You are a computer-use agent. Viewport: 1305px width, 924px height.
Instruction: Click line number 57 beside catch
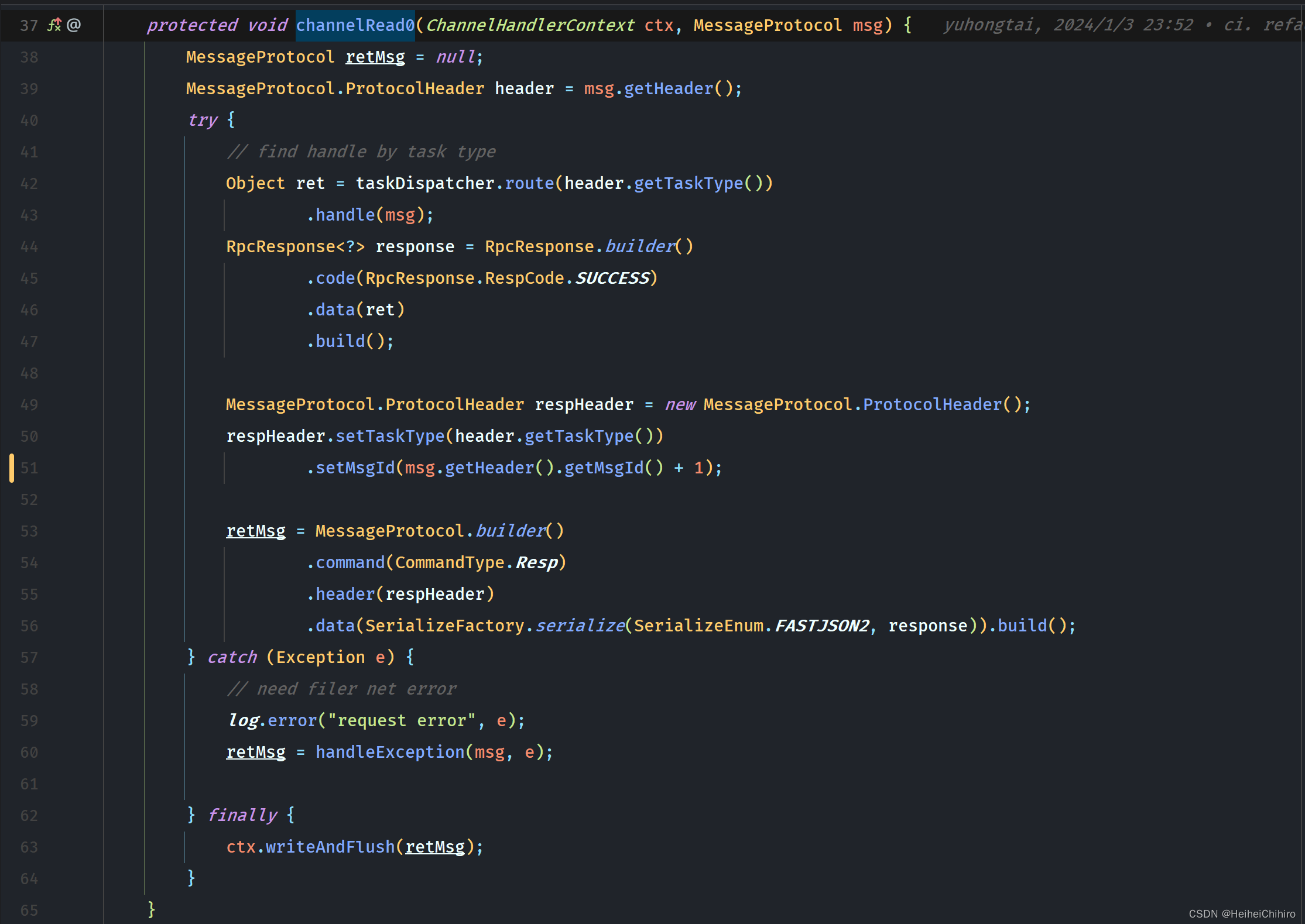pyautogui.click(x=29, y=658)
